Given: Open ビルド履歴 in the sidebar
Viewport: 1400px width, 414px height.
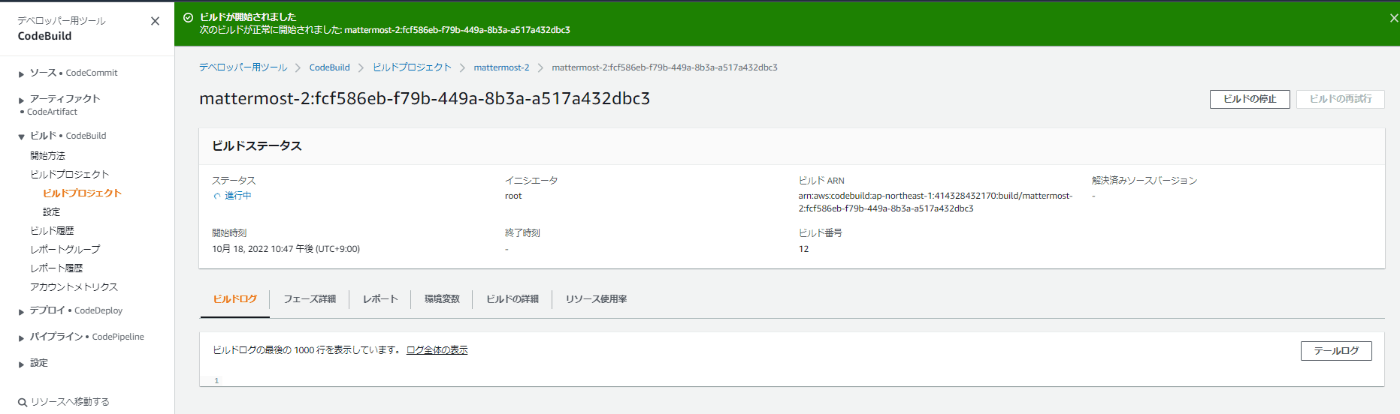Looking at the screenshot, I should click(52, 231).
